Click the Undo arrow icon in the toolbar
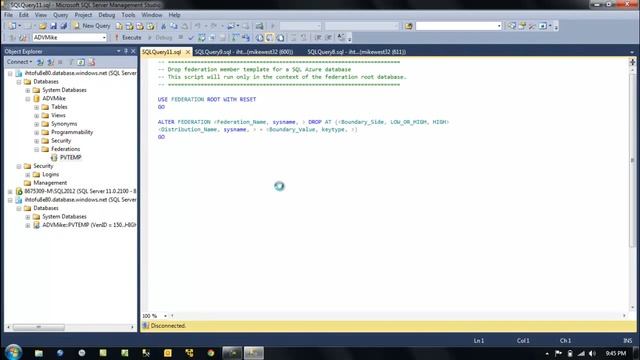Viewport: 640px width, 360px height. pyautogui.click(x=198, y=26)
